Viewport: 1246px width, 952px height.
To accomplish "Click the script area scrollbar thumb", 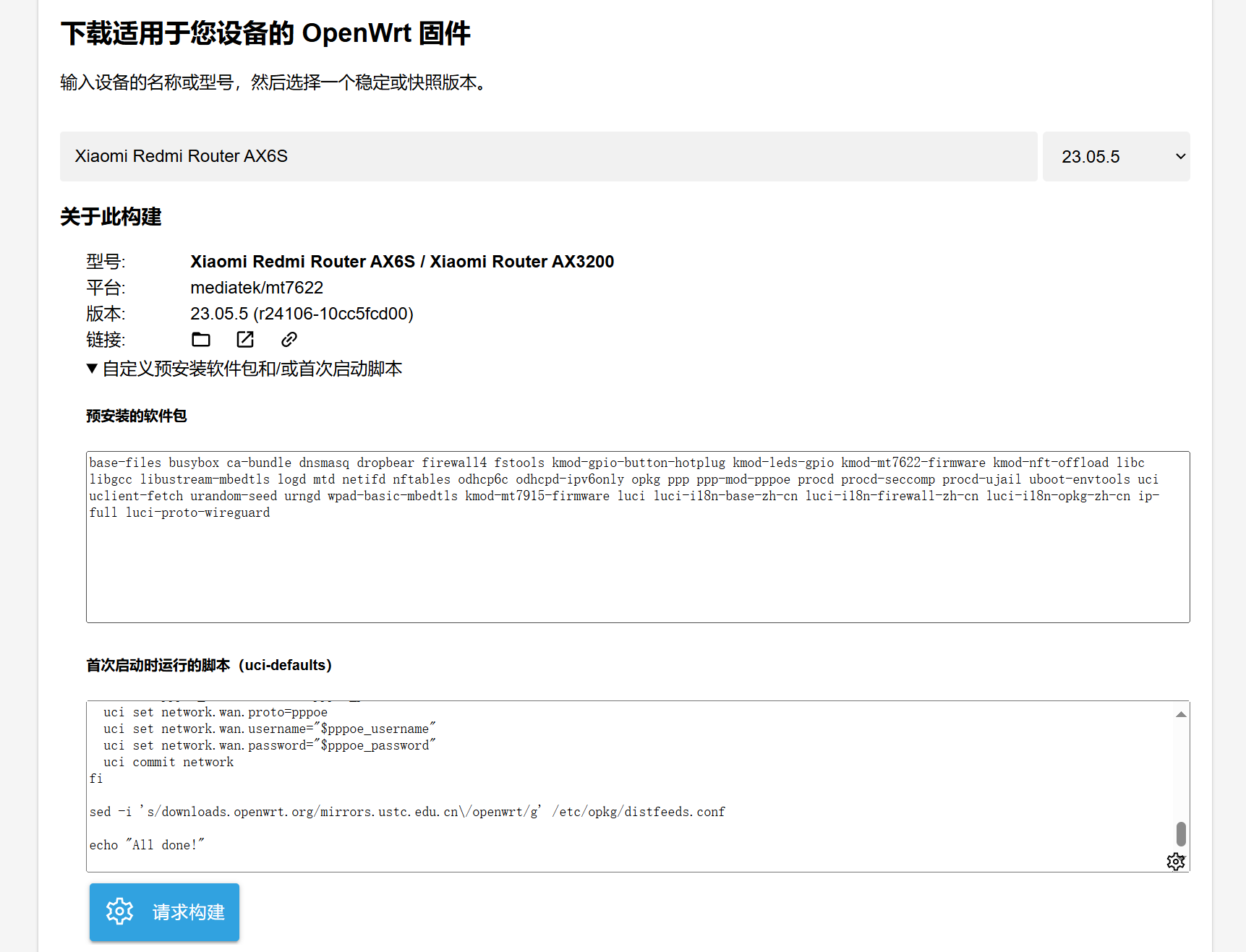I will (x=1181, y=833).
